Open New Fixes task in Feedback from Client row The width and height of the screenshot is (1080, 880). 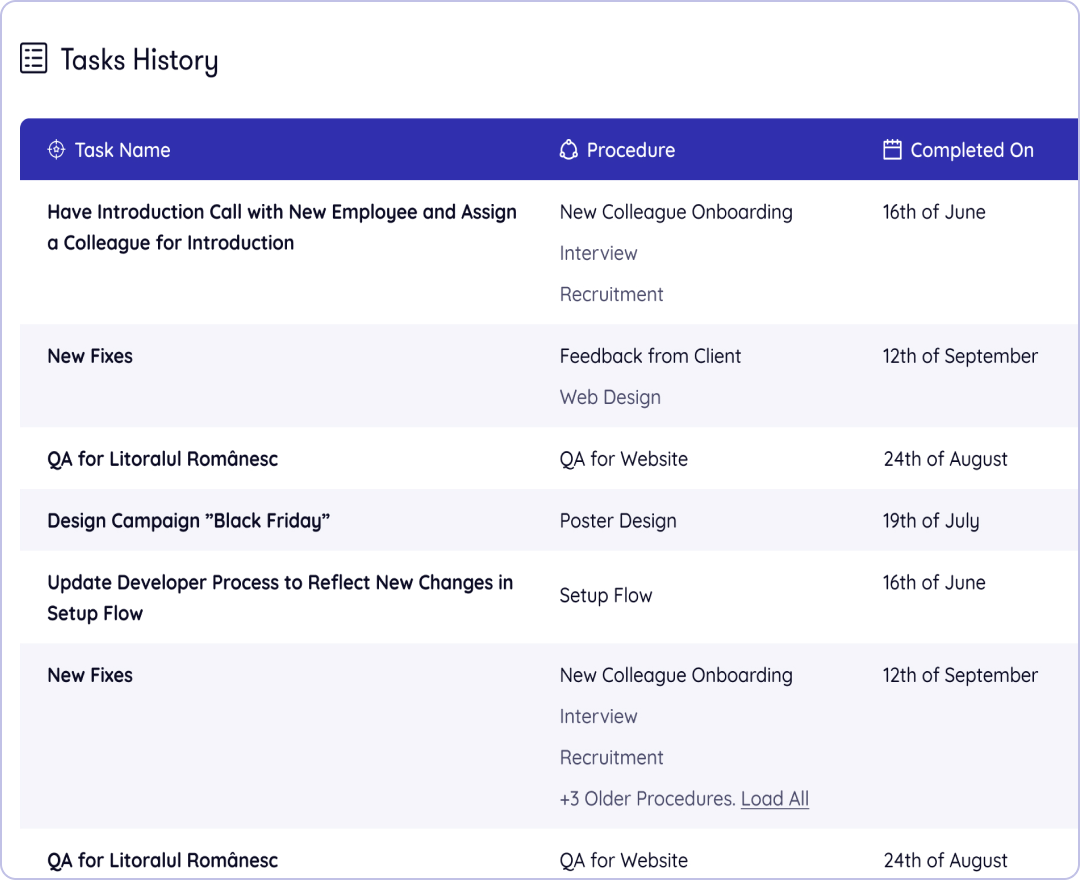pos(90,356)
